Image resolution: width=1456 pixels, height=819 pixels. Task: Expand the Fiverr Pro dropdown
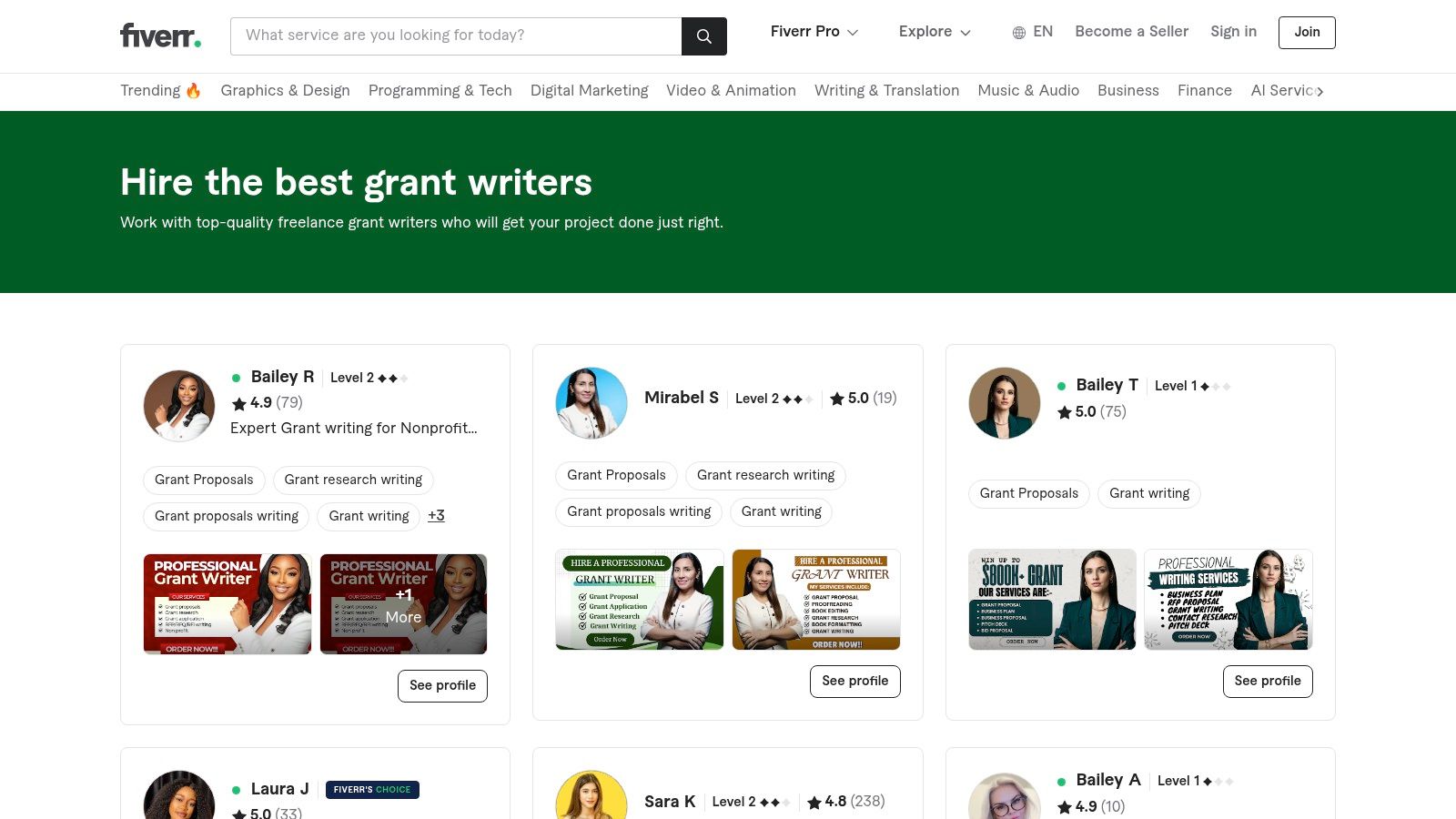814,32
